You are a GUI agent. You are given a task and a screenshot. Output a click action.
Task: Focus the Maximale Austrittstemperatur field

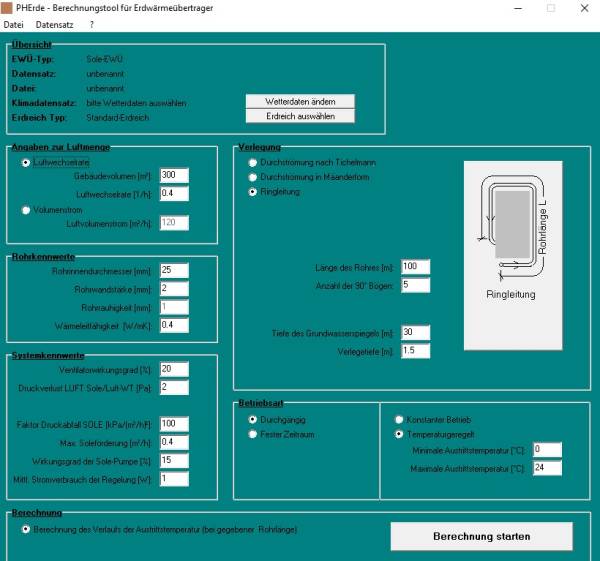click(x=547, y=468)
